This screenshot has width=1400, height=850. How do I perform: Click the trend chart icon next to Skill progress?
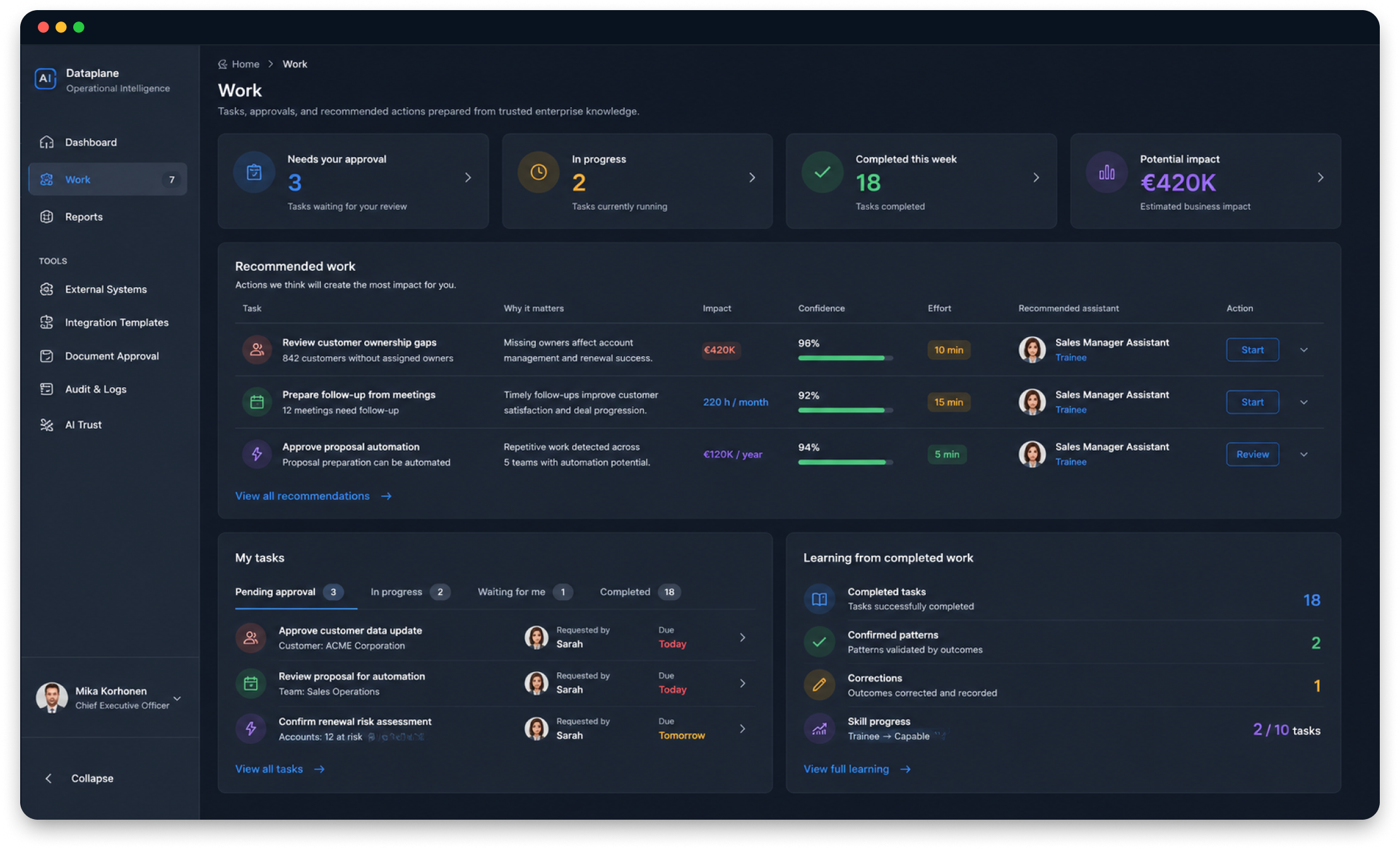pos(819,729)
